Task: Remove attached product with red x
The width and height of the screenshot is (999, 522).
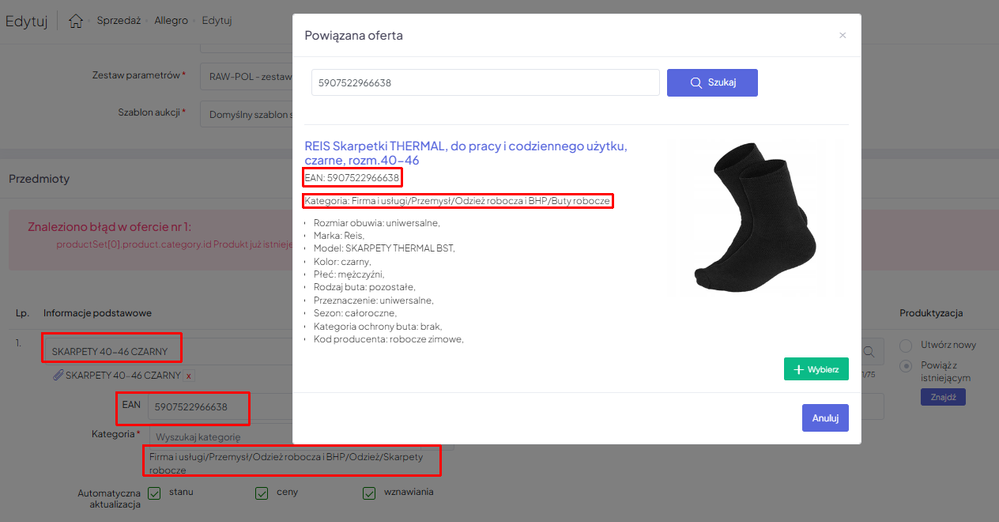Action: point(188,375)
